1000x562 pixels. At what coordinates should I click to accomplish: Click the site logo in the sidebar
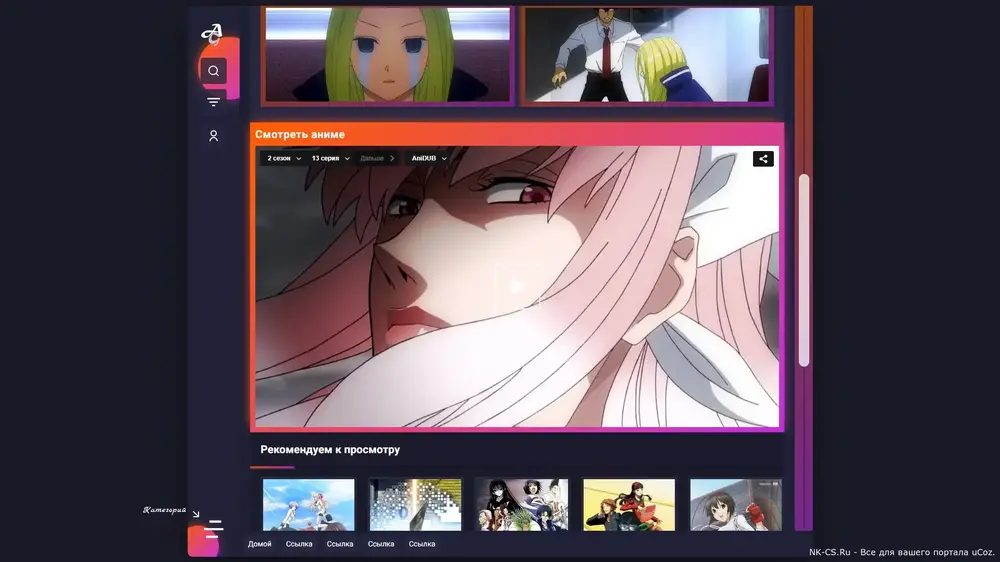tap(212, 34)
